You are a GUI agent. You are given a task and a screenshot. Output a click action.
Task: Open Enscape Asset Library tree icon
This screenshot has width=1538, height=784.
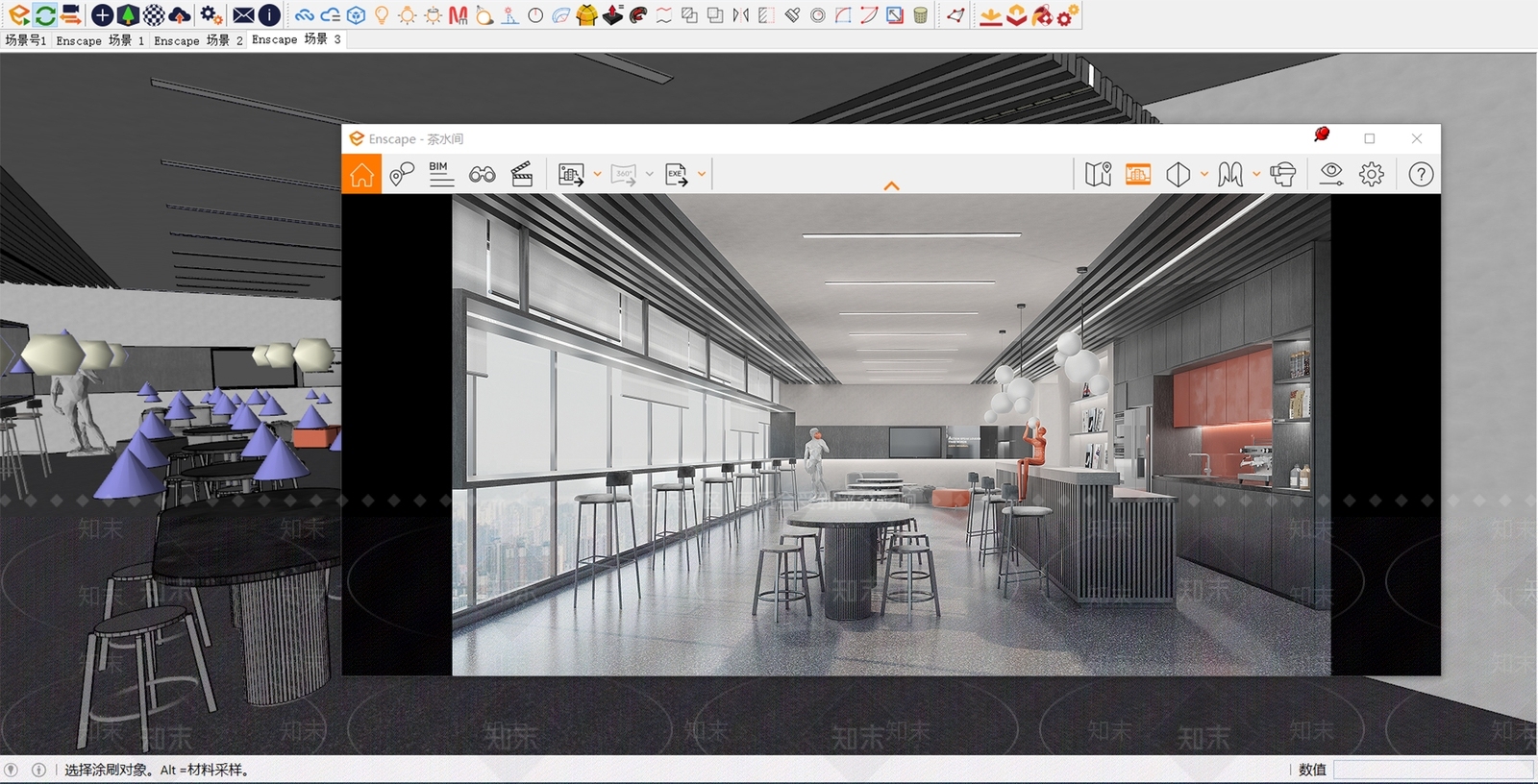point(127,14)
